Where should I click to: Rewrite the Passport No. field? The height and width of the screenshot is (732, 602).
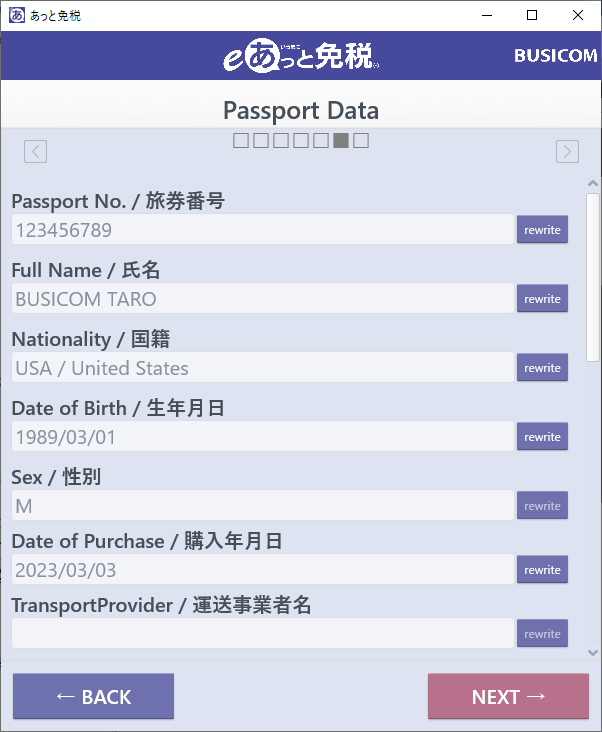[542, 230]
